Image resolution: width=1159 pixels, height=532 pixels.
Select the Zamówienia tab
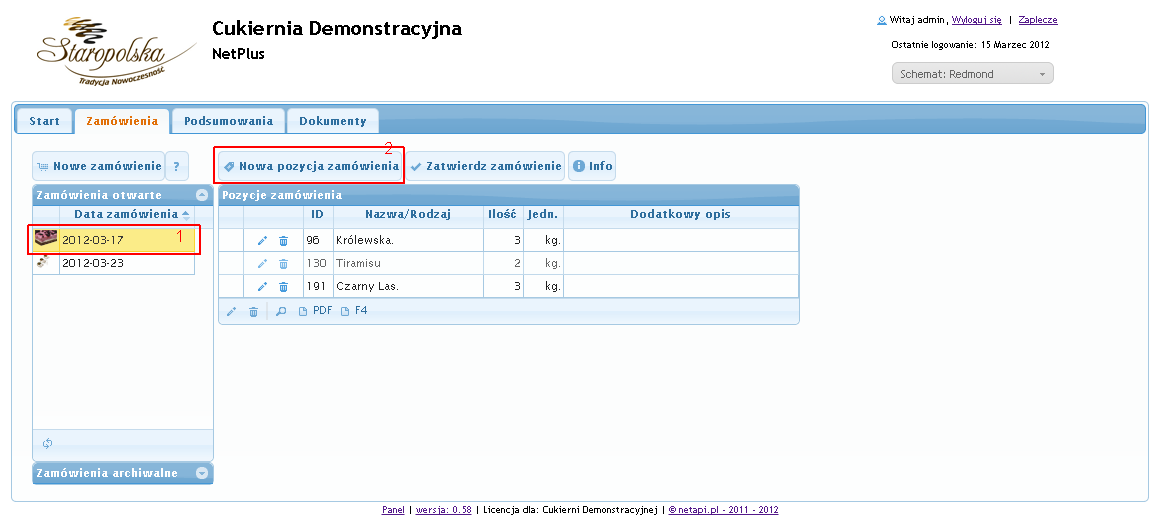tap(122, 121)
